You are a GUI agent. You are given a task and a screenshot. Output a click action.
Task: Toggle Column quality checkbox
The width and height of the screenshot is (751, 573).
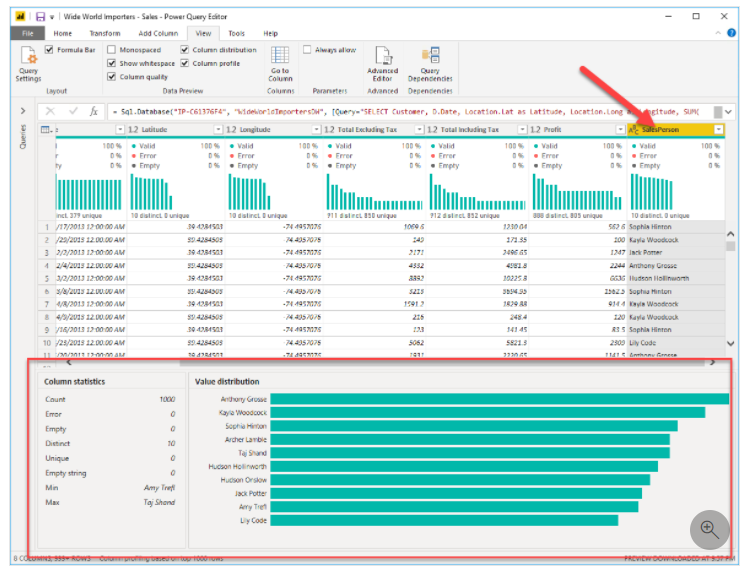[x=111, y=76]
